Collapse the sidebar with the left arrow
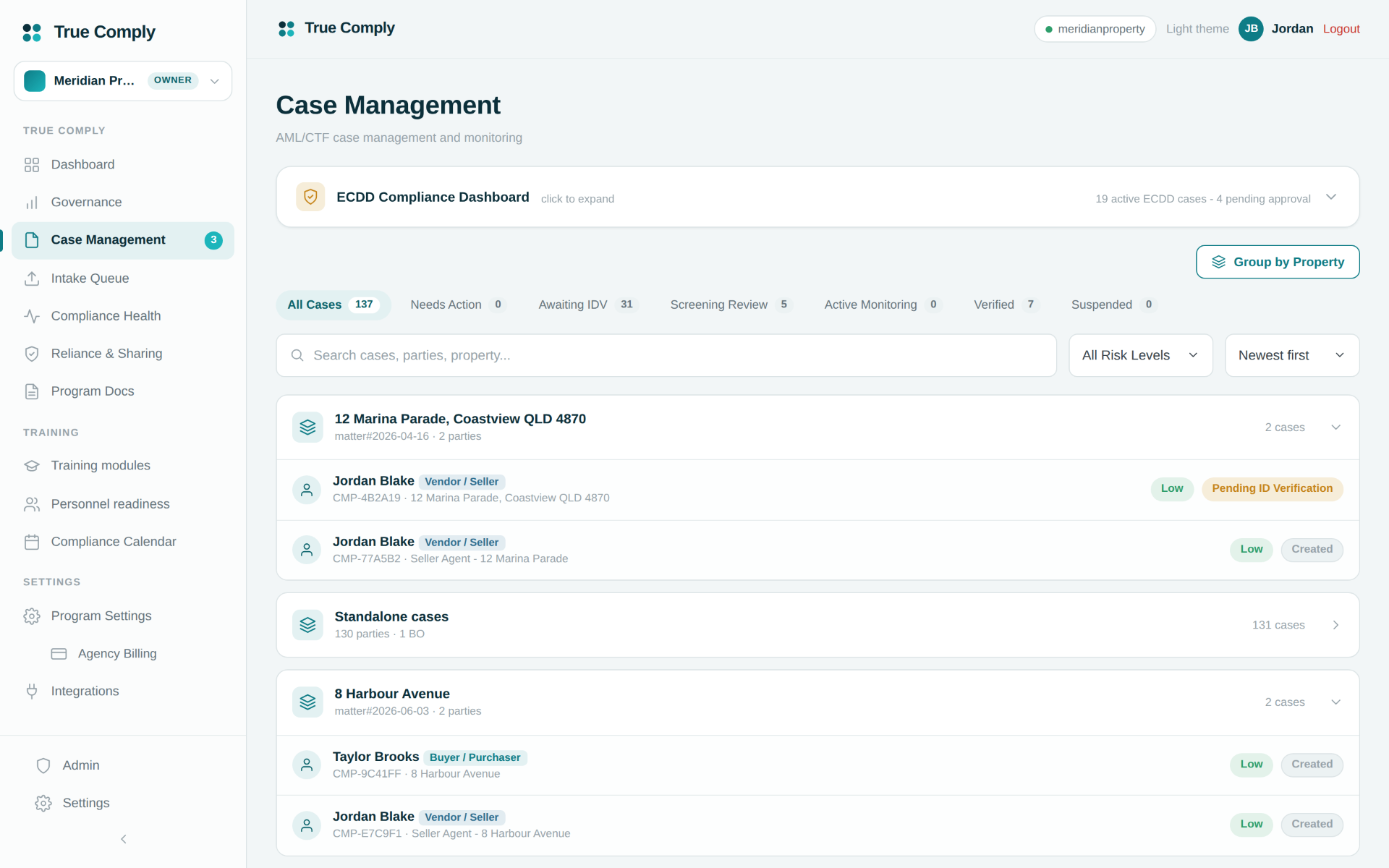The height and width of the screenshot is (868, 1389). click(x=124, y=839)
